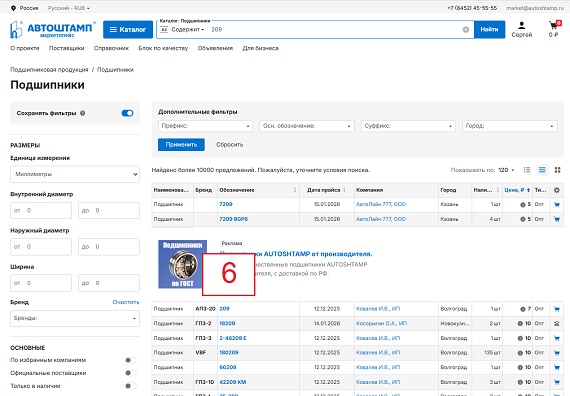
Task: Click Внутренний диаметр от field
Action: click(41, 211)
